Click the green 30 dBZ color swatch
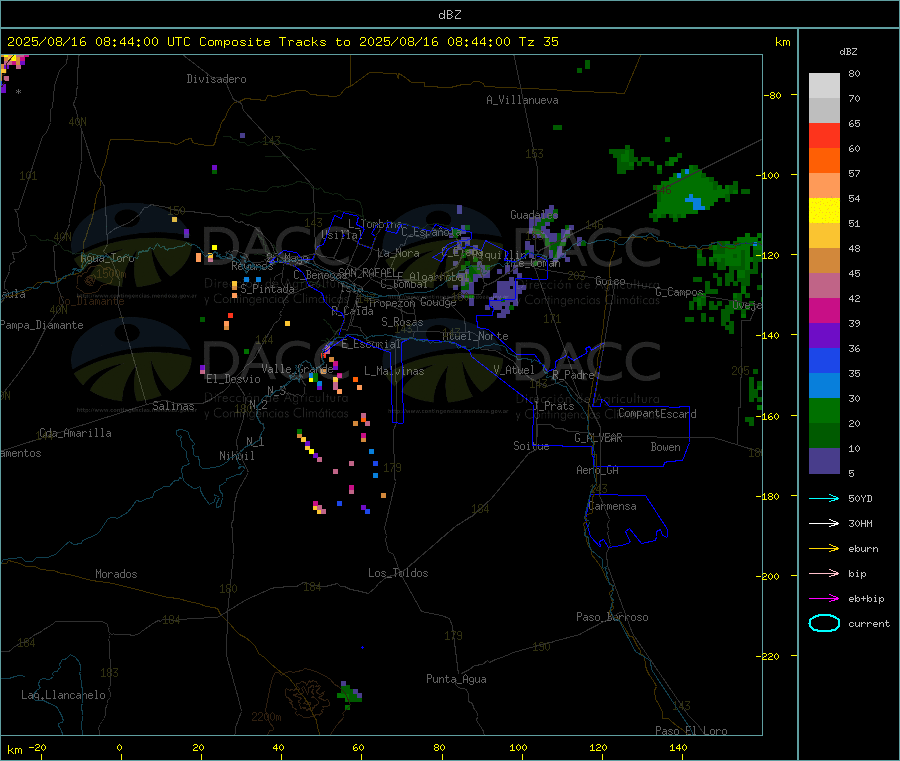Screen dimensions: 900x761 tap(824, 410)
